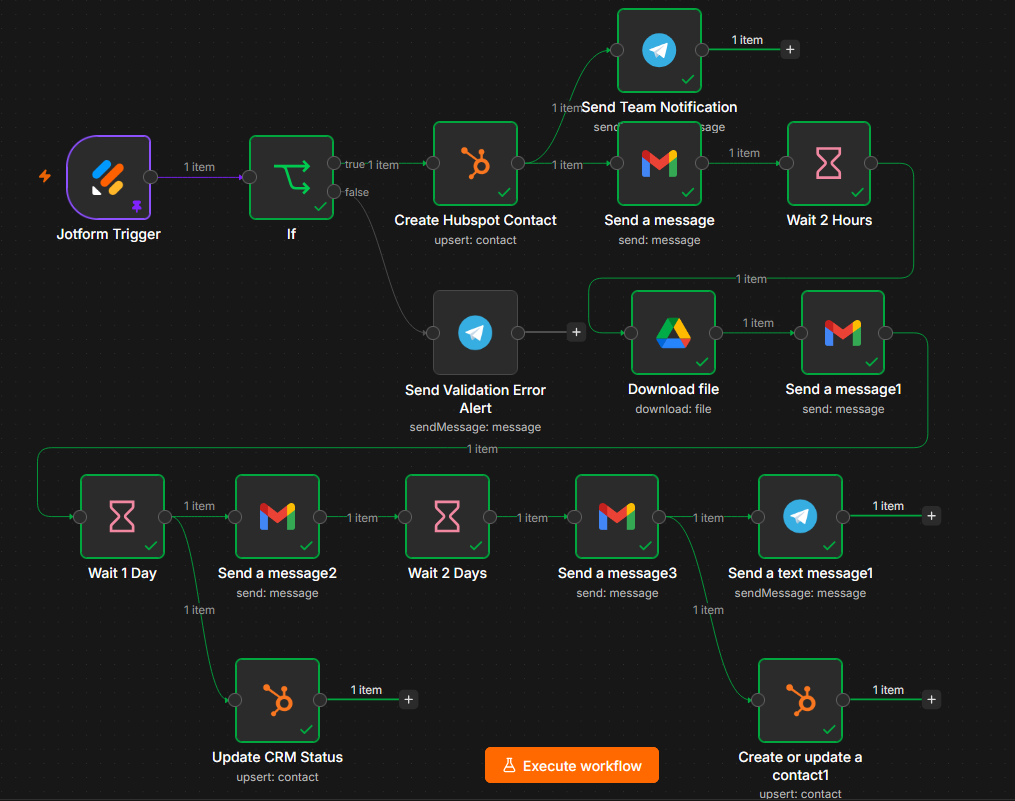Click the orange trigger lightning bolt icon
The image size is (1015, 801).
pos(45,175)
